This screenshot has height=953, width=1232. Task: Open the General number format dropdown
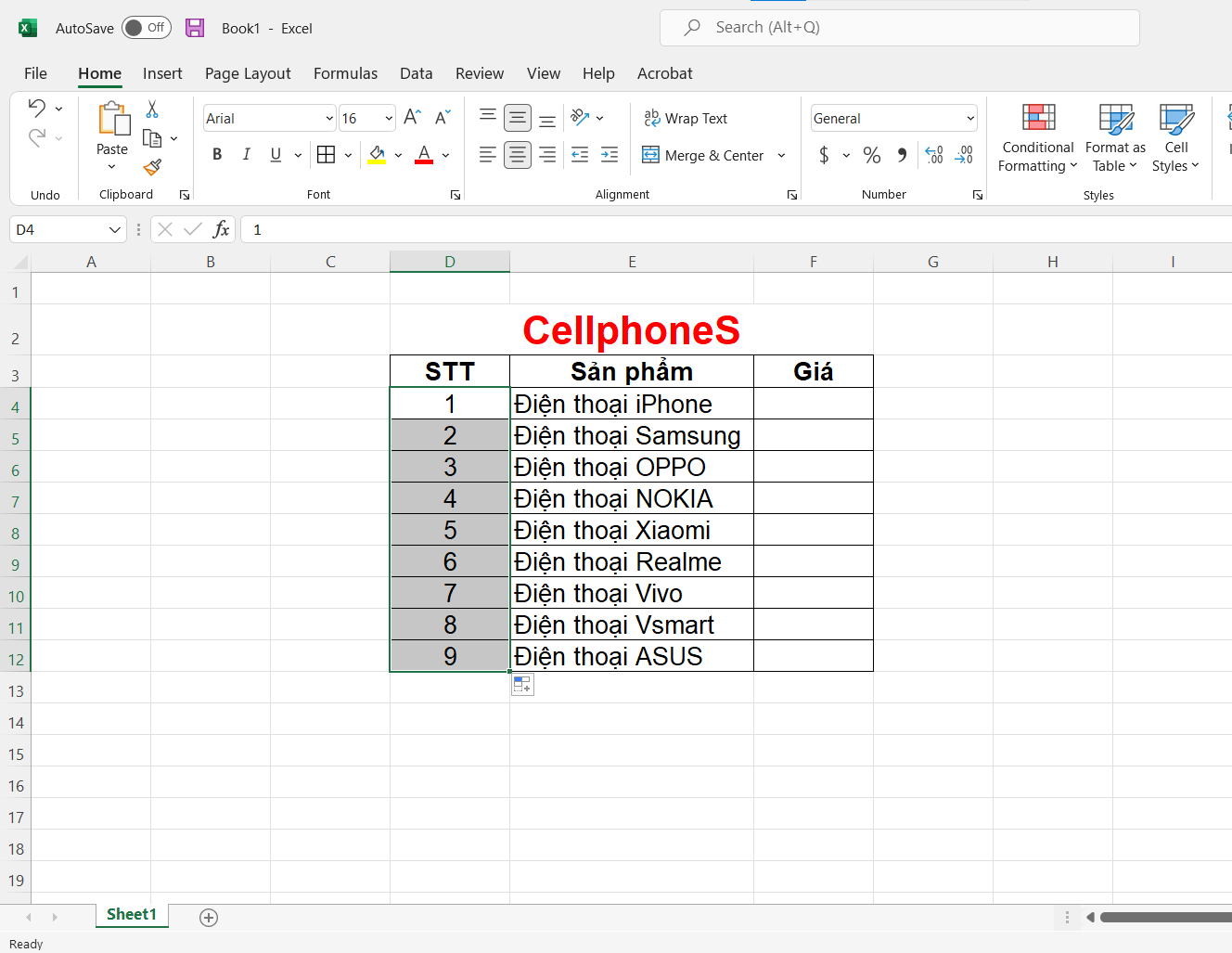[x=970, y=119]
